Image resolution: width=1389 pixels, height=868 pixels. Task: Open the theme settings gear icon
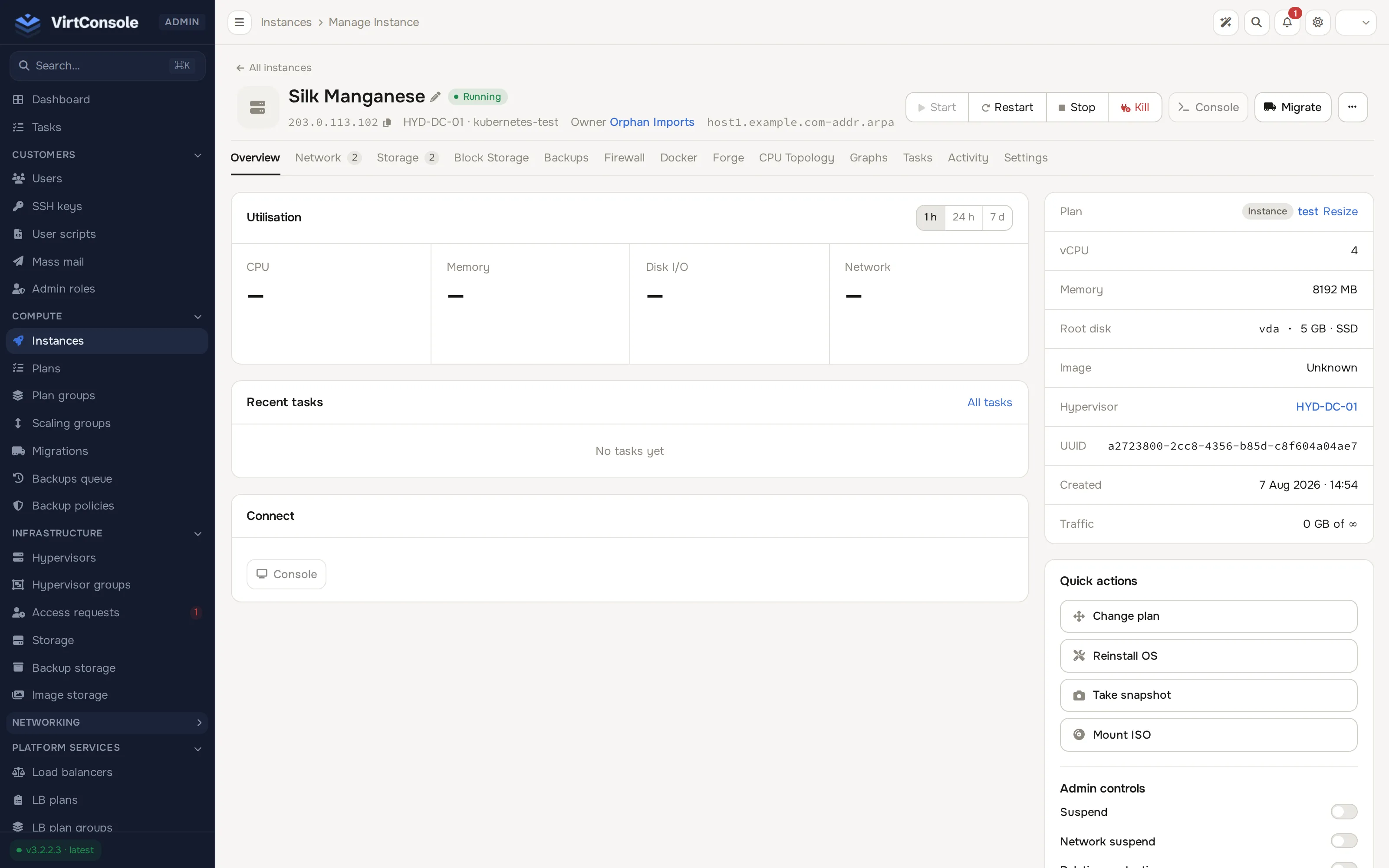tap(1318, 23)
